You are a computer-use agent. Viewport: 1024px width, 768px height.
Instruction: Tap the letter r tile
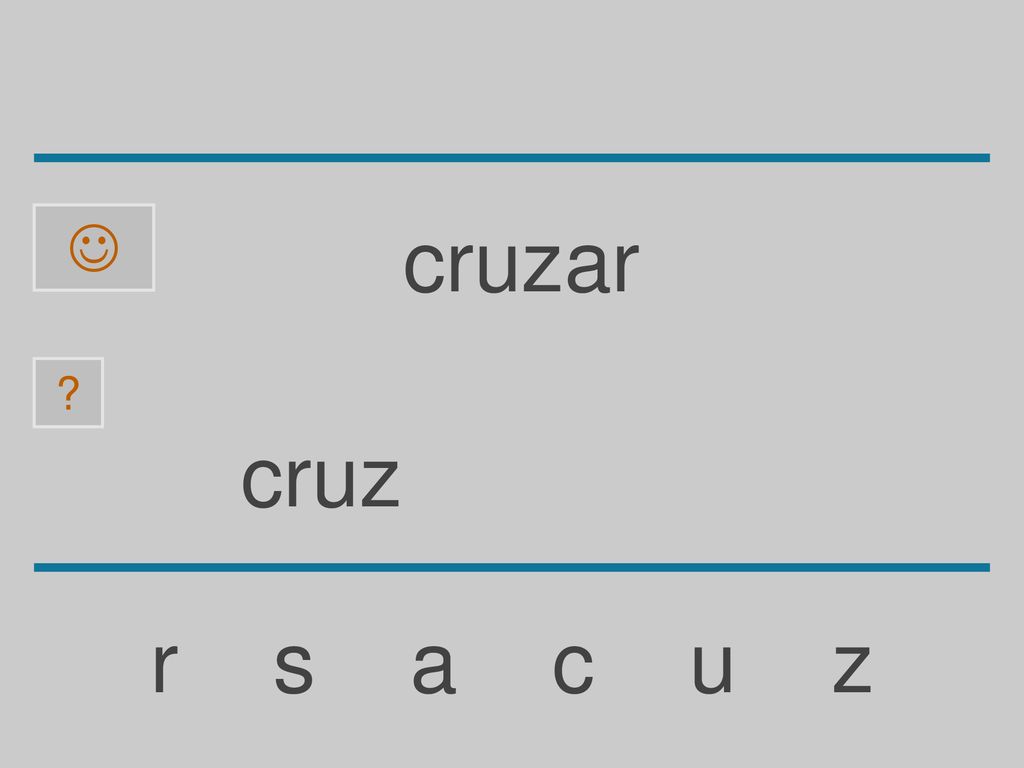[x=165, y=667]
